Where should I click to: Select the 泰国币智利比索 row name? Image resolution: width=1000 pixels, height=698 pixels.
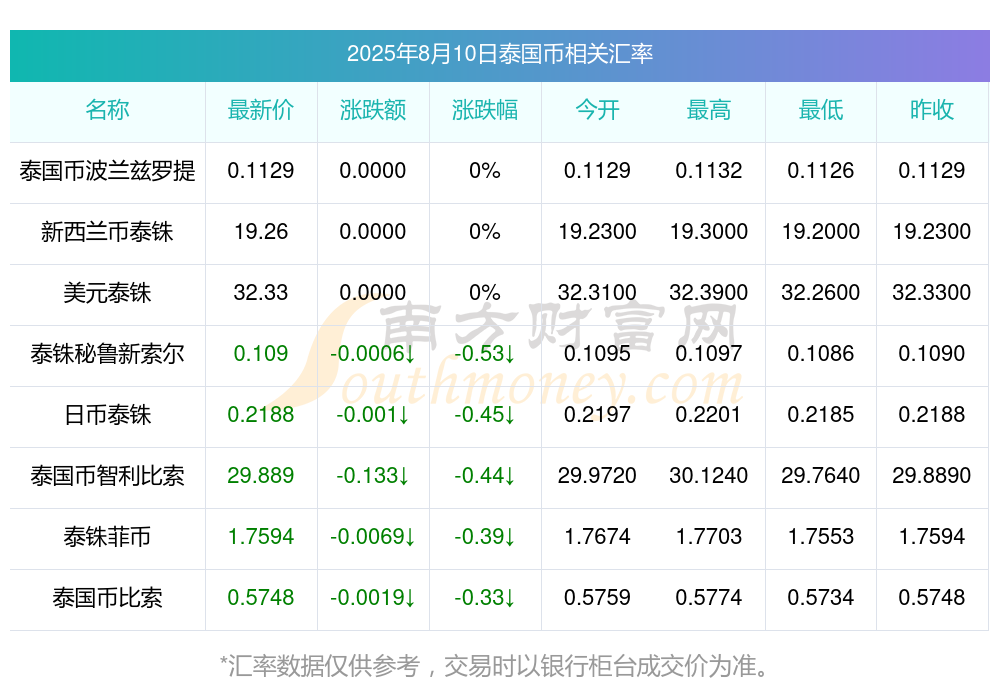(107, 476)
